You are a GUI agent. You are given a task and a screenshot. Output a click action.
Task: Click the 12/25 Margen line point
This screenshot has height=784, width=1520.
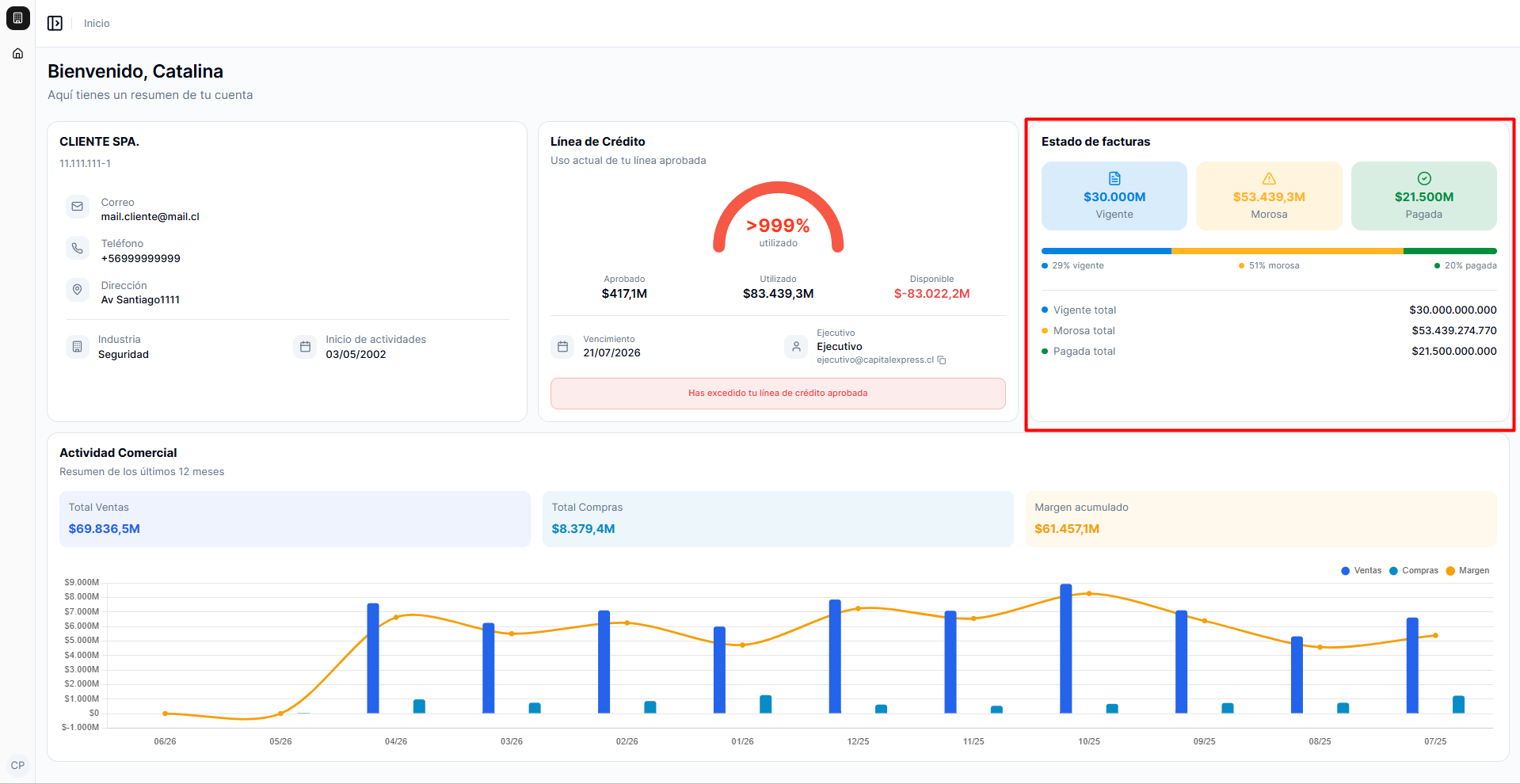[858, 609]
